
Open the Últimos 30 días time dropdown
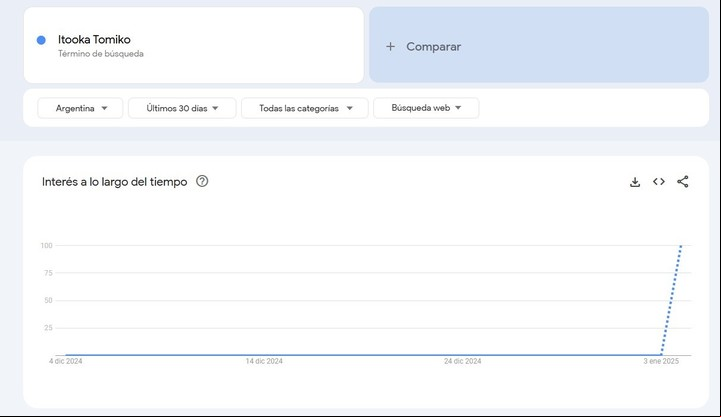[182, 108]
